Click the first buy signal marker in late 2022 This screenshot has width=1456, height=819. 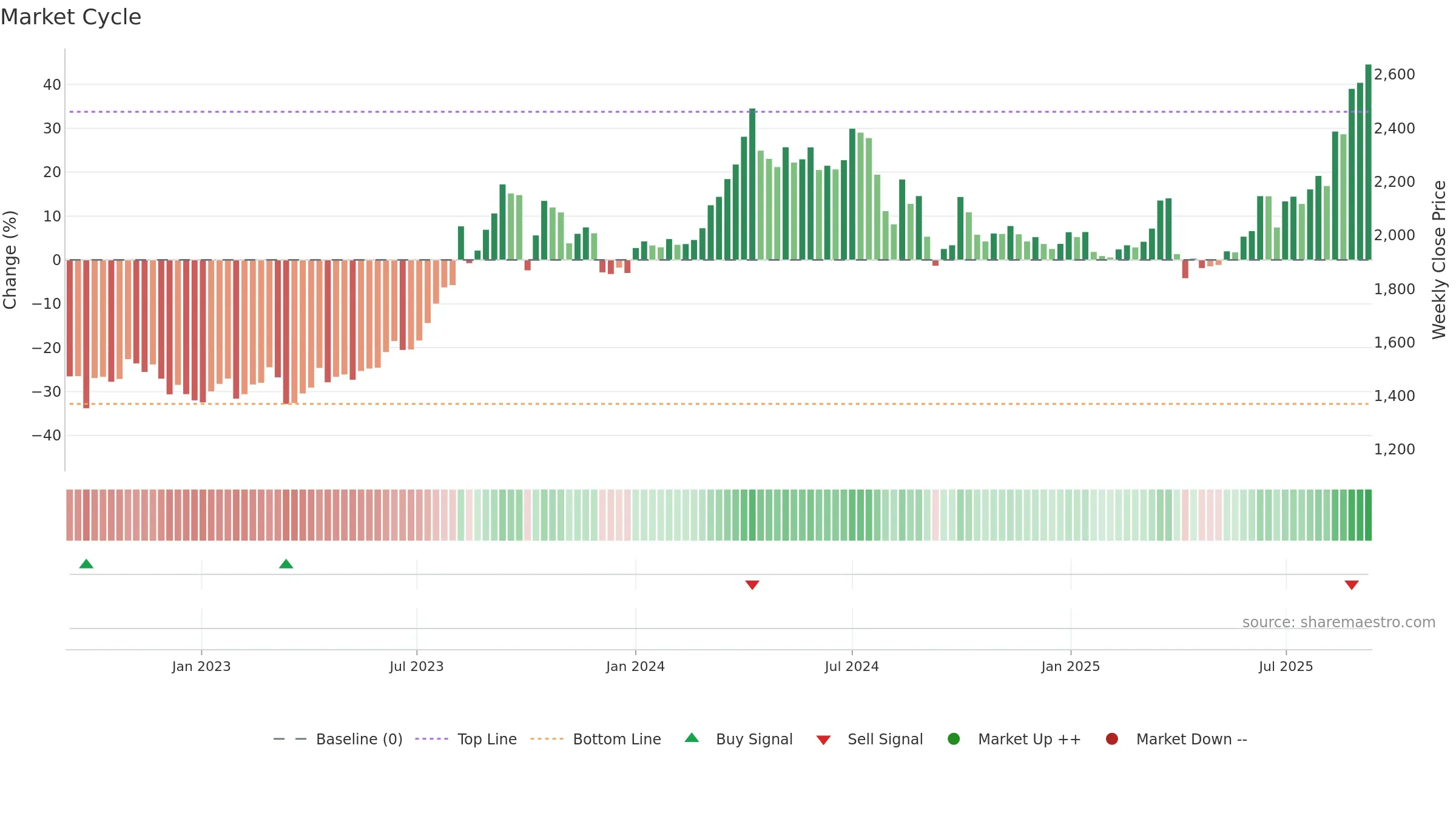[x=86, y=564]
